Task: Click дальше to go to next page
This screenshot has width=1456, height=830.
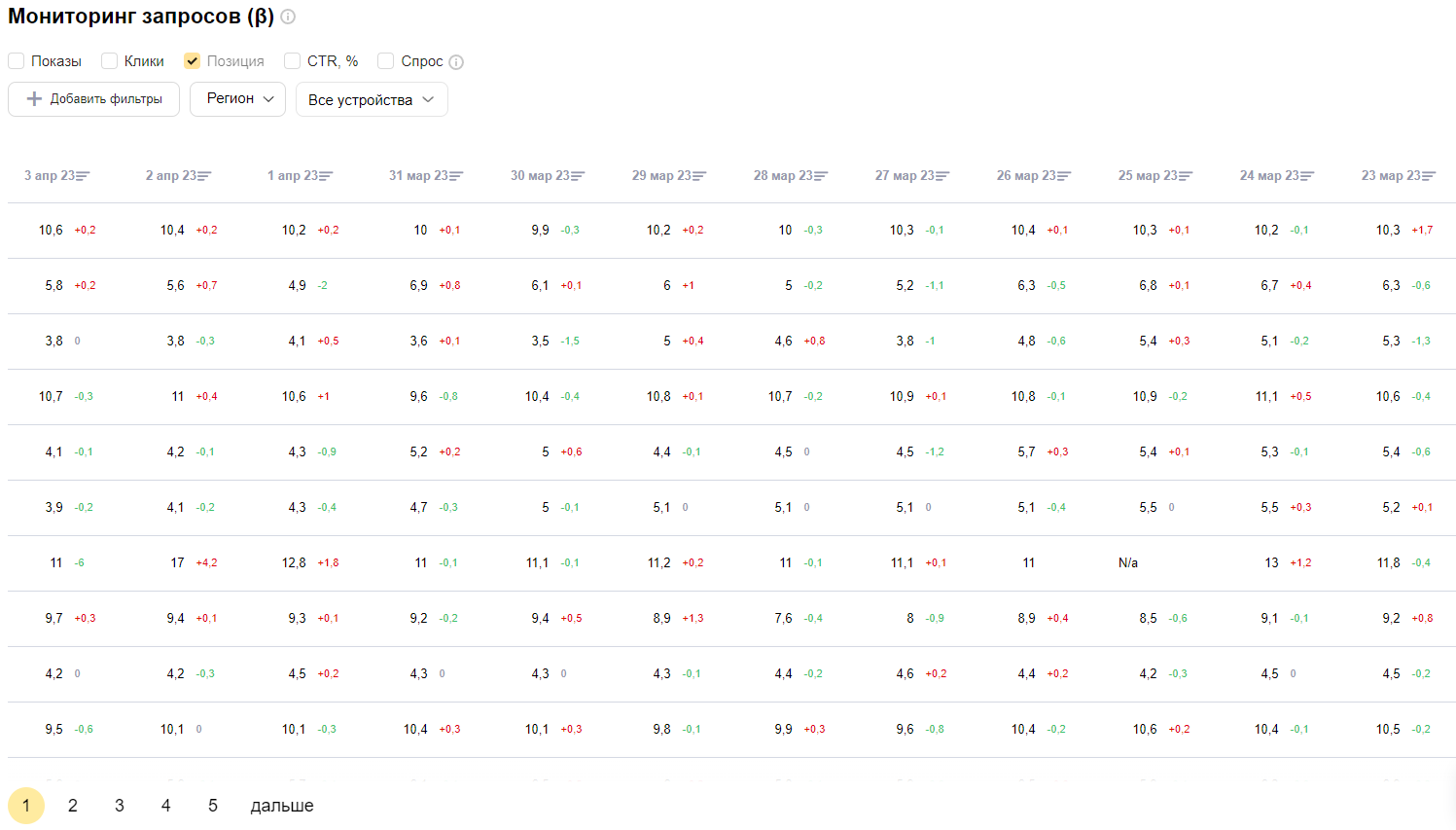Action: point(282,806)
